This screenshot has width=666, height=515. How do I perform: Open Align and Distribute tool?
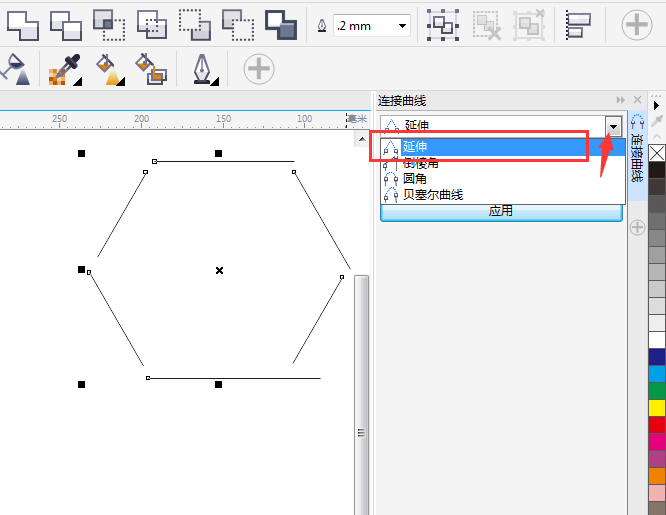click(579, 24)
